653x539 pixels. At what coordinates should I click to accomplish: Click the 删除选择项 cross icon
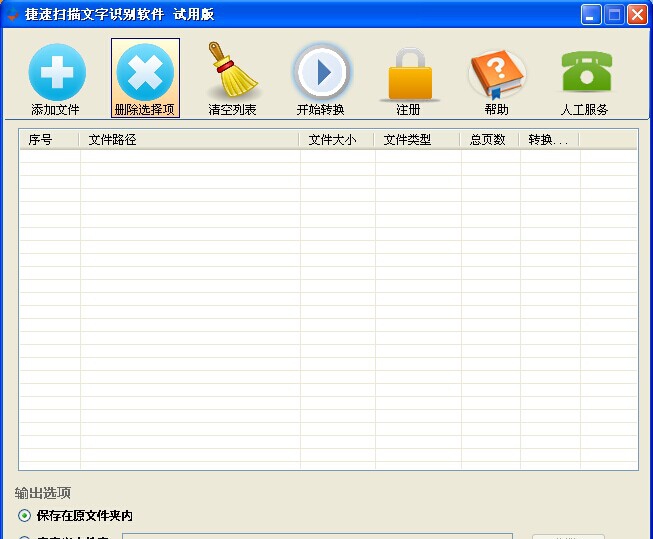[145, 72]
